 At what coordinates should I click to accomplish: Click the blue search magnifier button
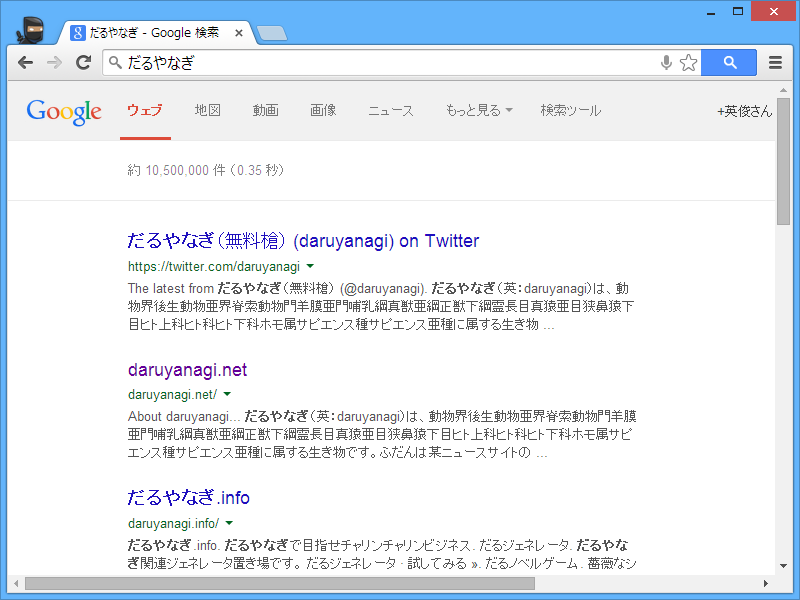pos(729,63)
